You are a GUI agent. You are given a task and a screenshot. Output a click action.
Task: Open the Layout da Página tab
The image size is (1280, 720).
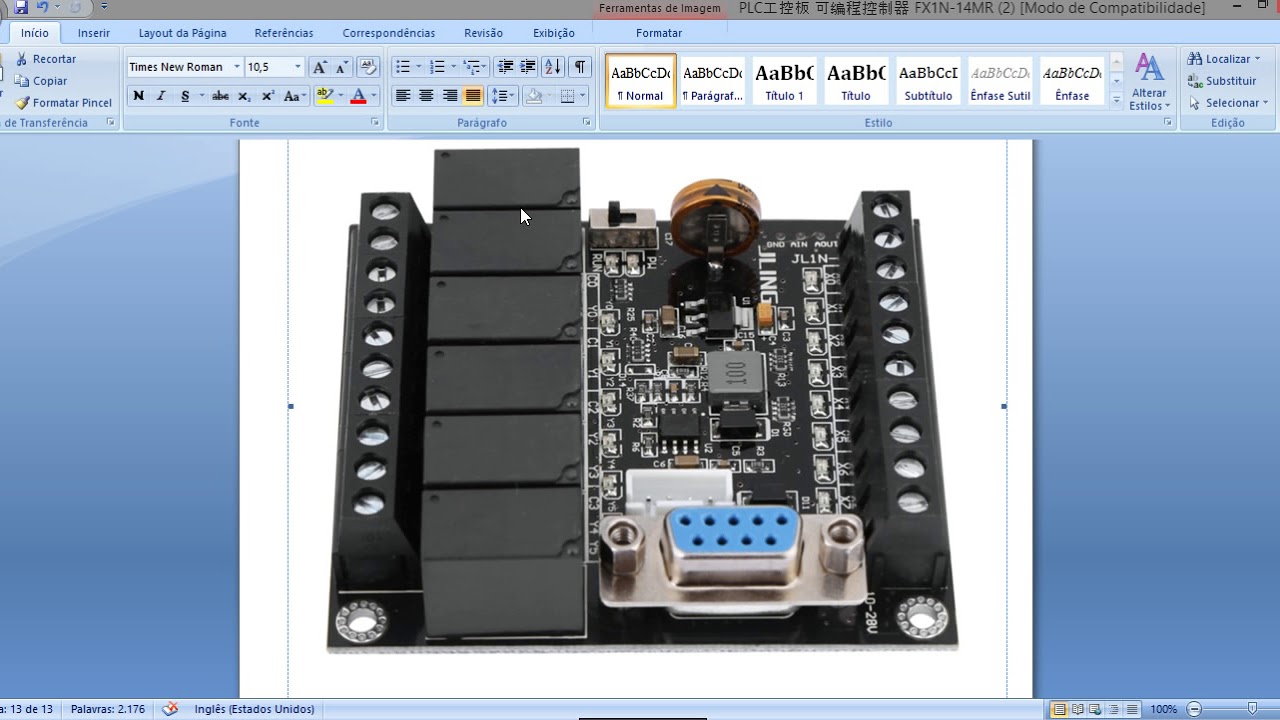182,33
